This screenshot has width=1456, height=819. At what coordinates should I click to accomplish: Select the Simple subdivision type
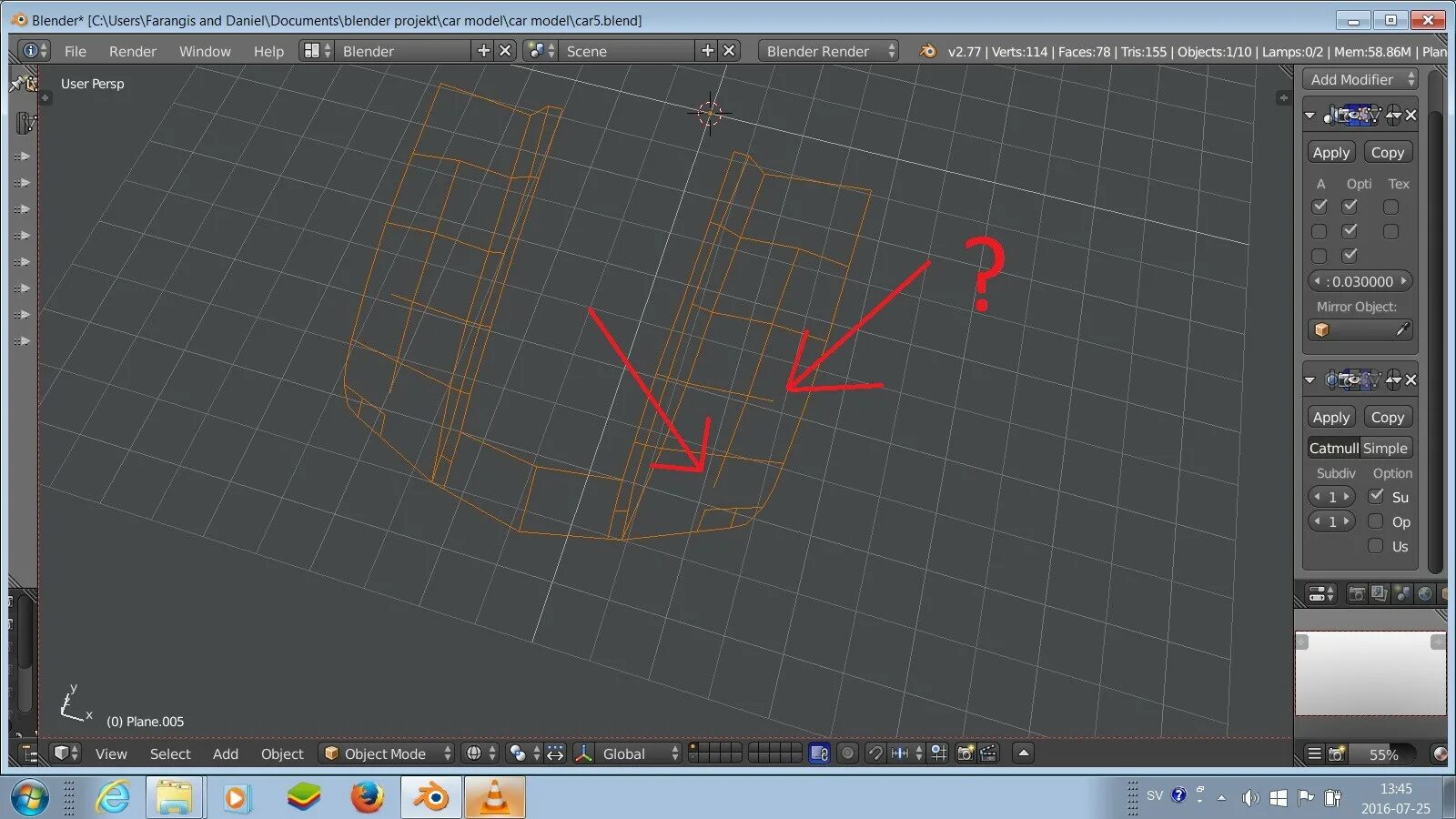(x=1386, y=448)
